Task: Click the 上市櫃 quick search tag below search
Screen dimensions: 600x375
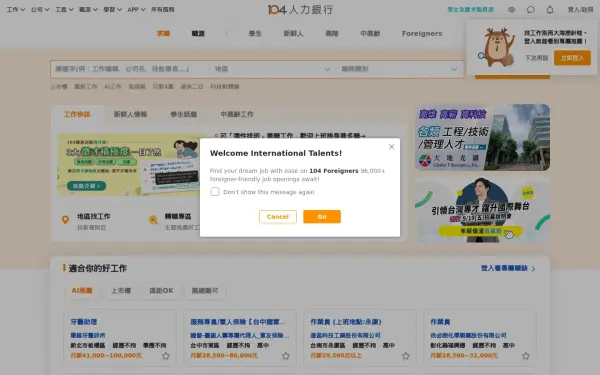Action: [x=59, y=86]
